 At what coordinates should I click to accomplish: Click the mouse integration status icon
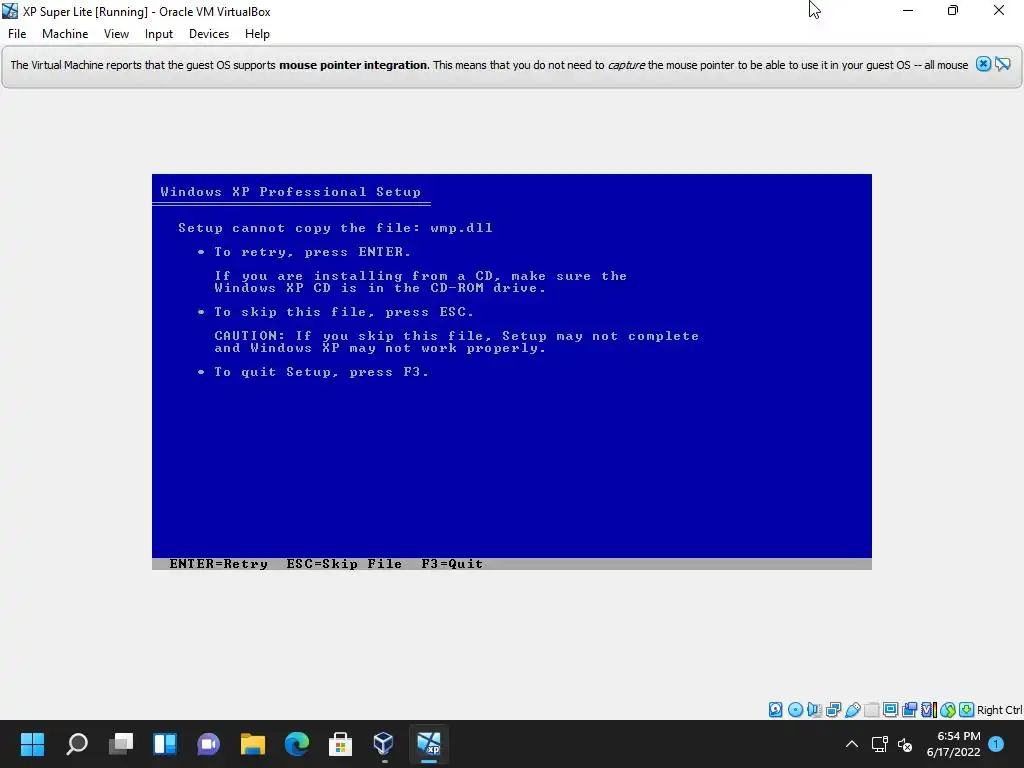[948, 710]
